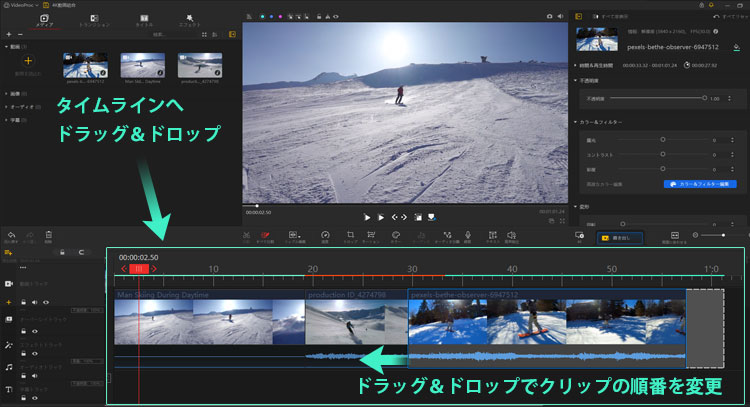Undo the last action
The width and height of the screenshot is (750, 407).
coord(11,237)
